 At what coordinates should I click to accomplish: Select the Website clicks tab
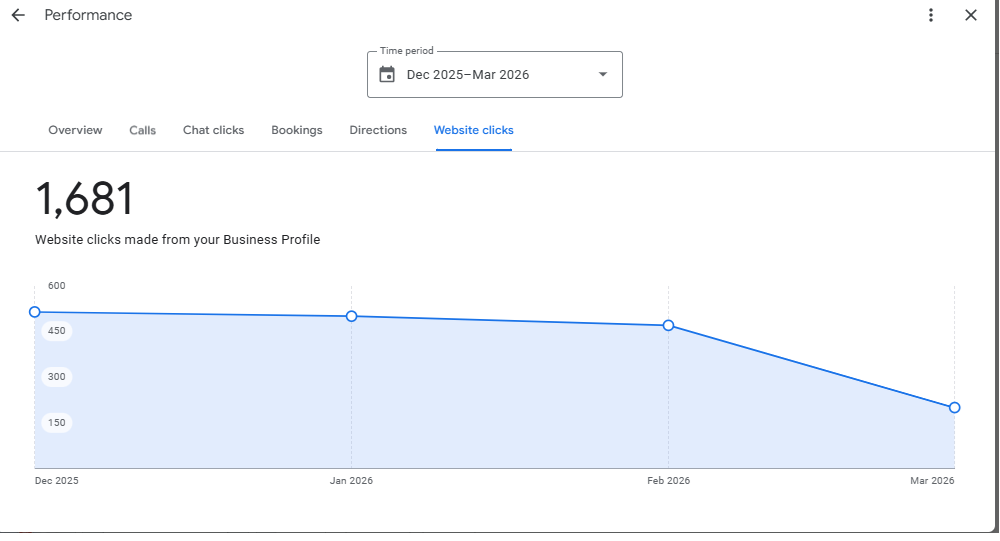[474, 130]
